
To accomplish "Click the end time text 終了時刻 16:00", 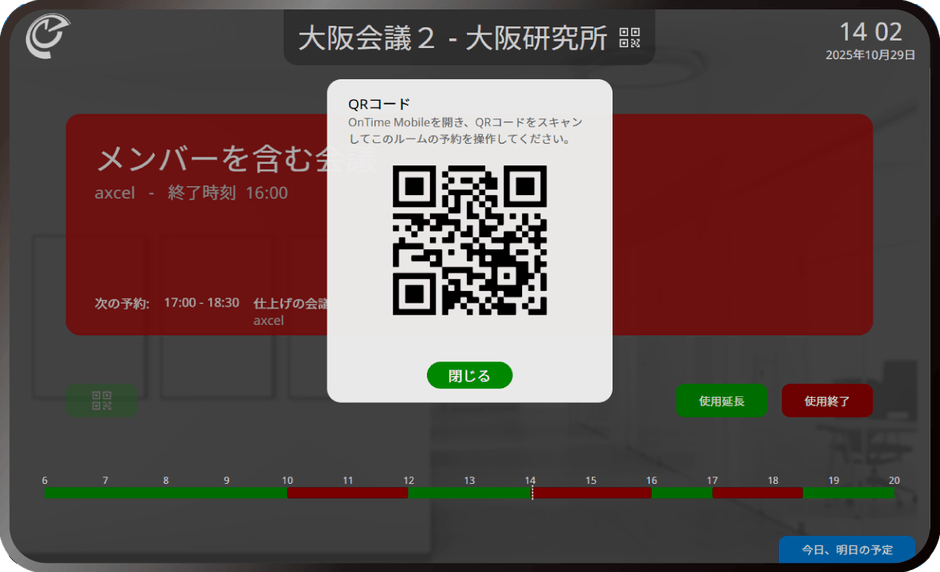I will pyautogui.click(x=228, y=192).
